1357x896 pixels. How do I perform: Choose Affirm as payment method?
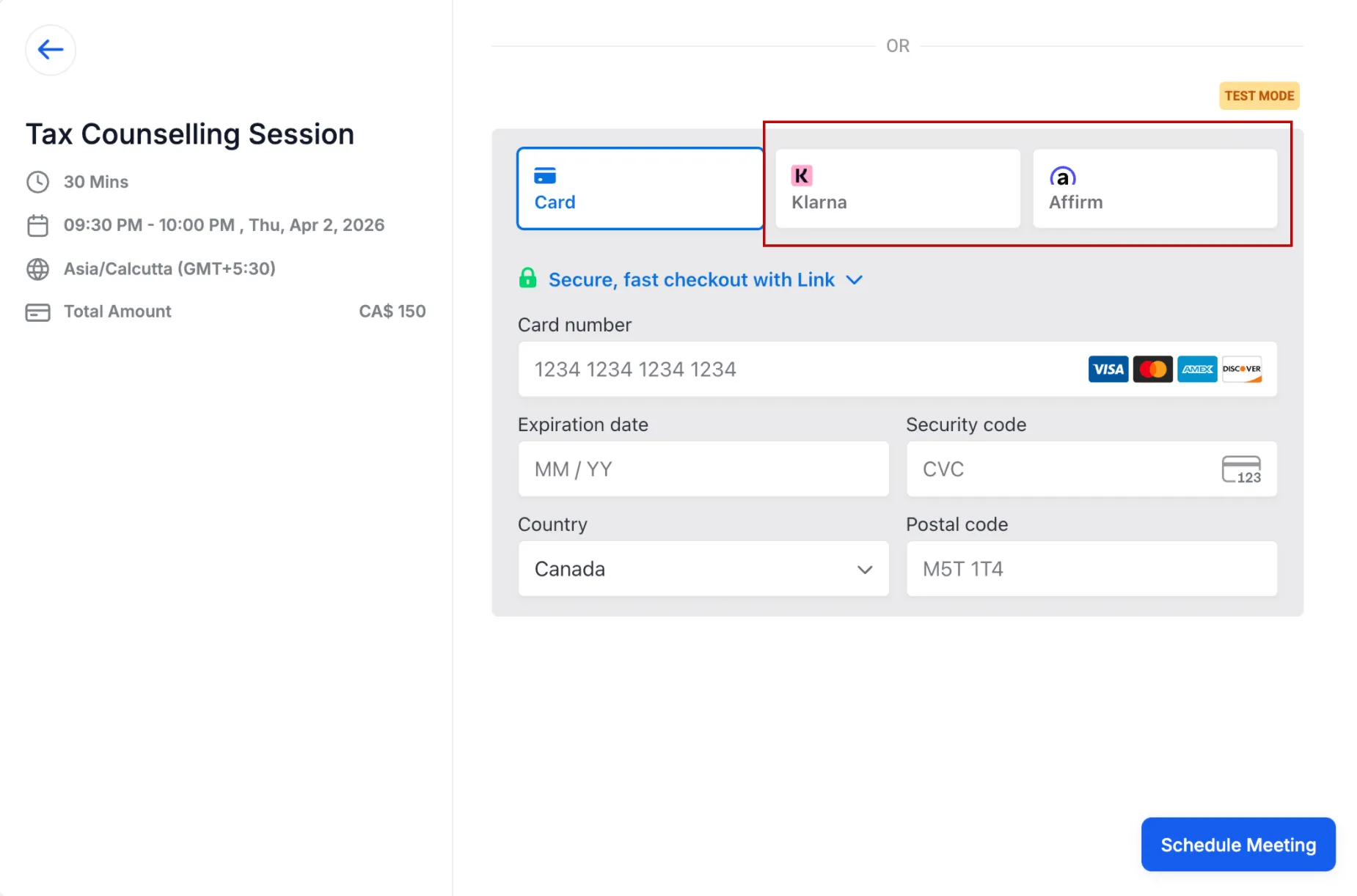coord(1155,189)
